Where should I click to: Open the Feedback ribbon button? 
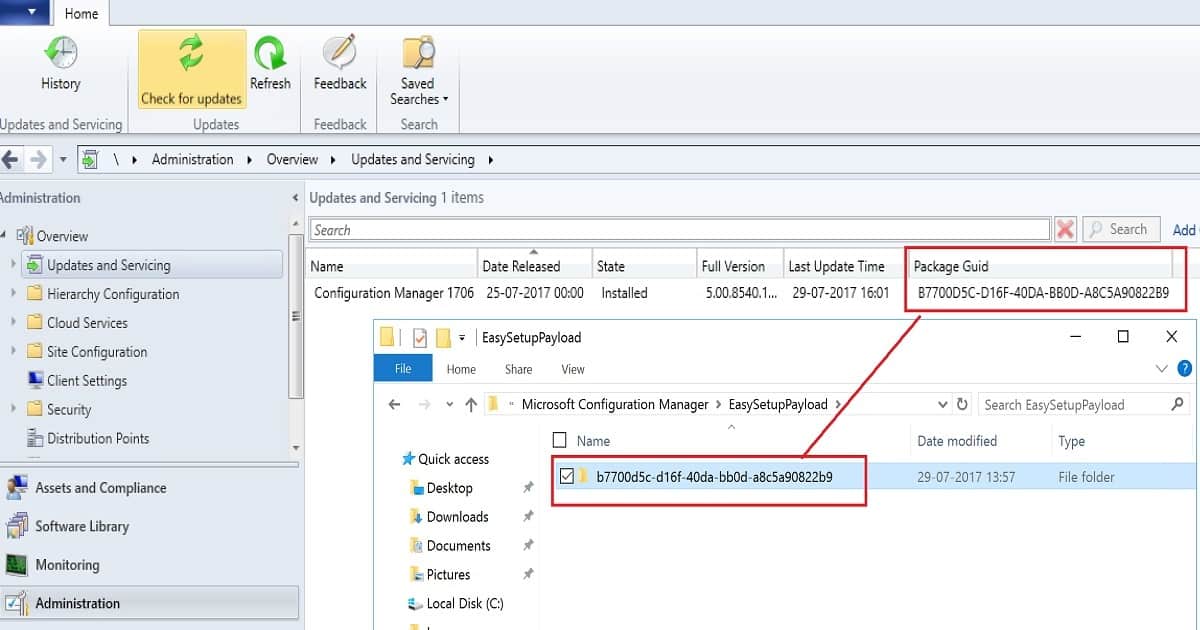[340, 65]
